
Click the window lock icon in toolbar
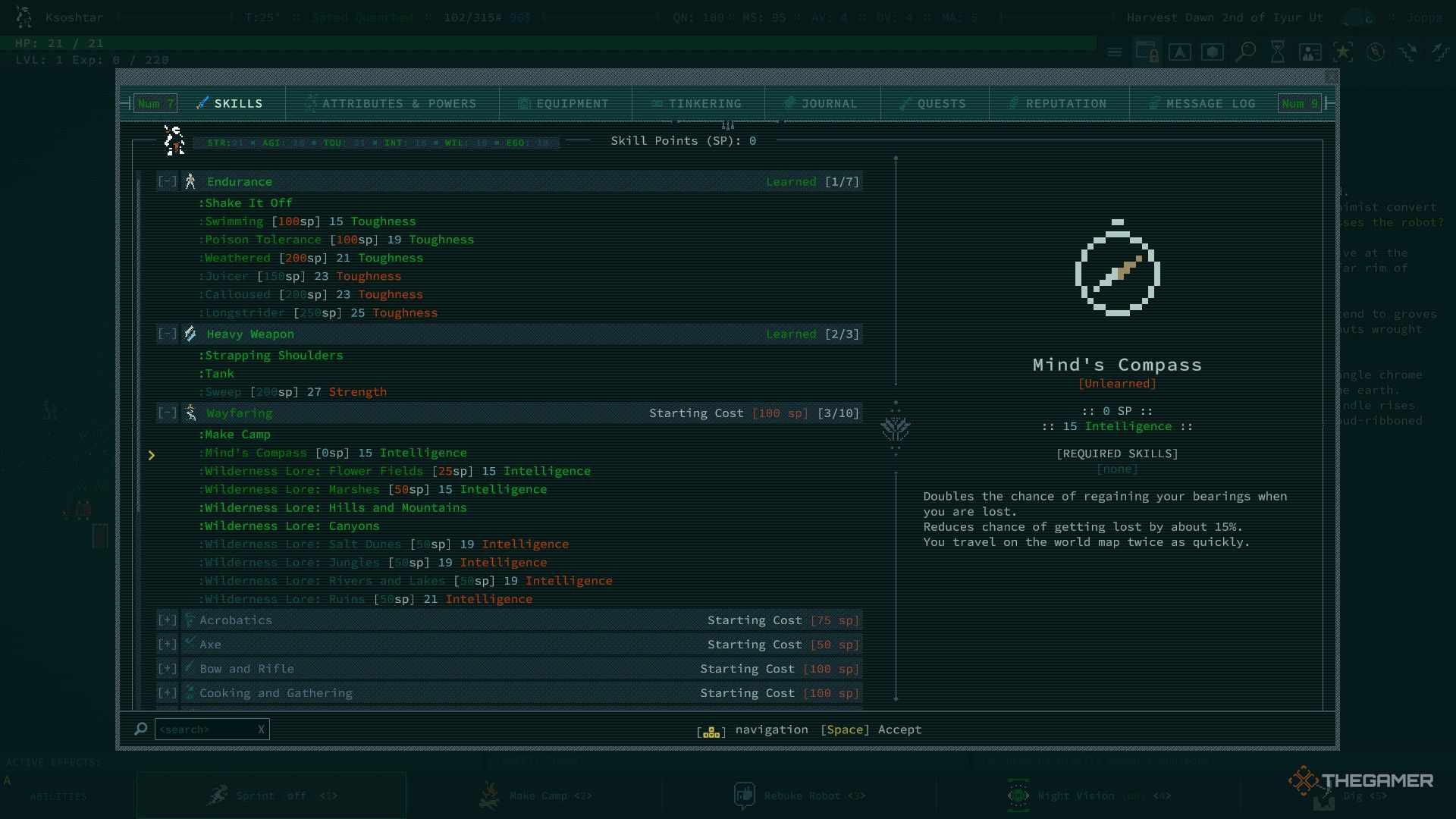[x=1147, y=52]
